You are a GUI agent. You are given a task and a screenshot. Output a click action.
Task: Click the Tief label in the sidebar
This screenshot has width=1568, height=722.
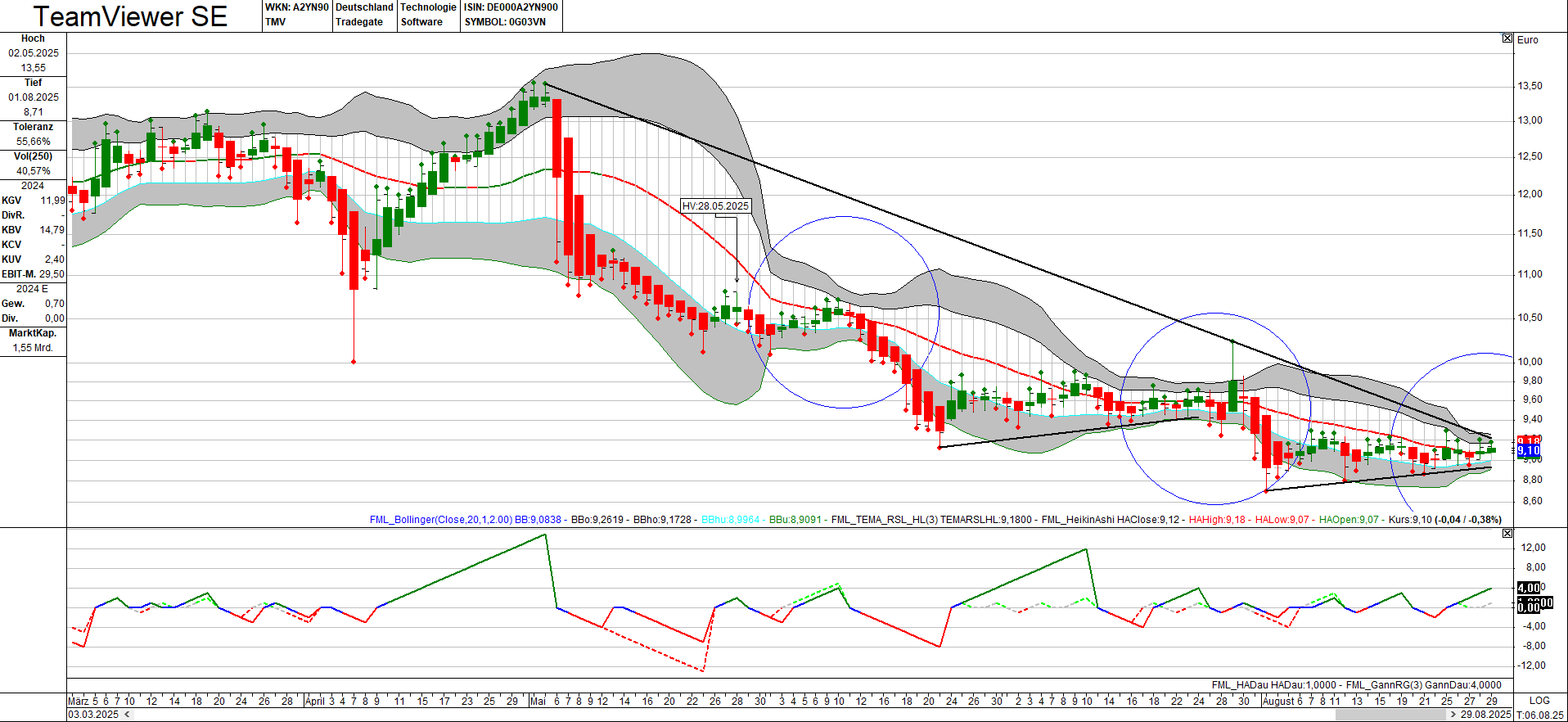pyautogui.click(x=33, y=83)
